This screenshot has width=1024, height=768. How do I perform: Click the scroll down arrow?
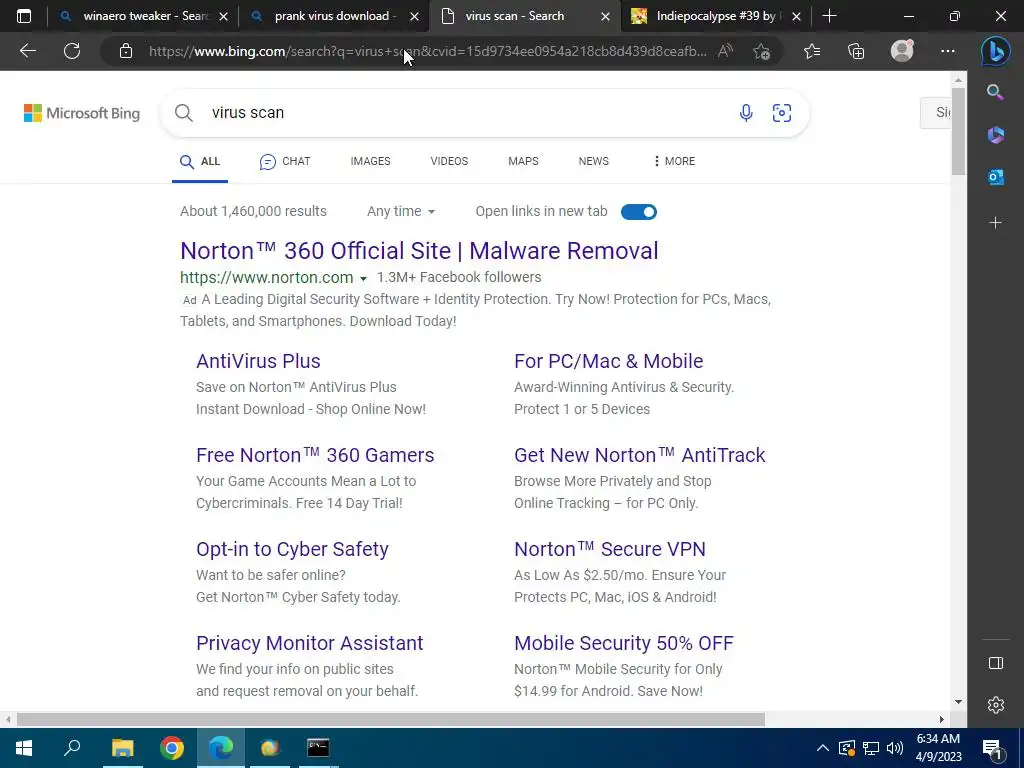[x=958, y=702]
